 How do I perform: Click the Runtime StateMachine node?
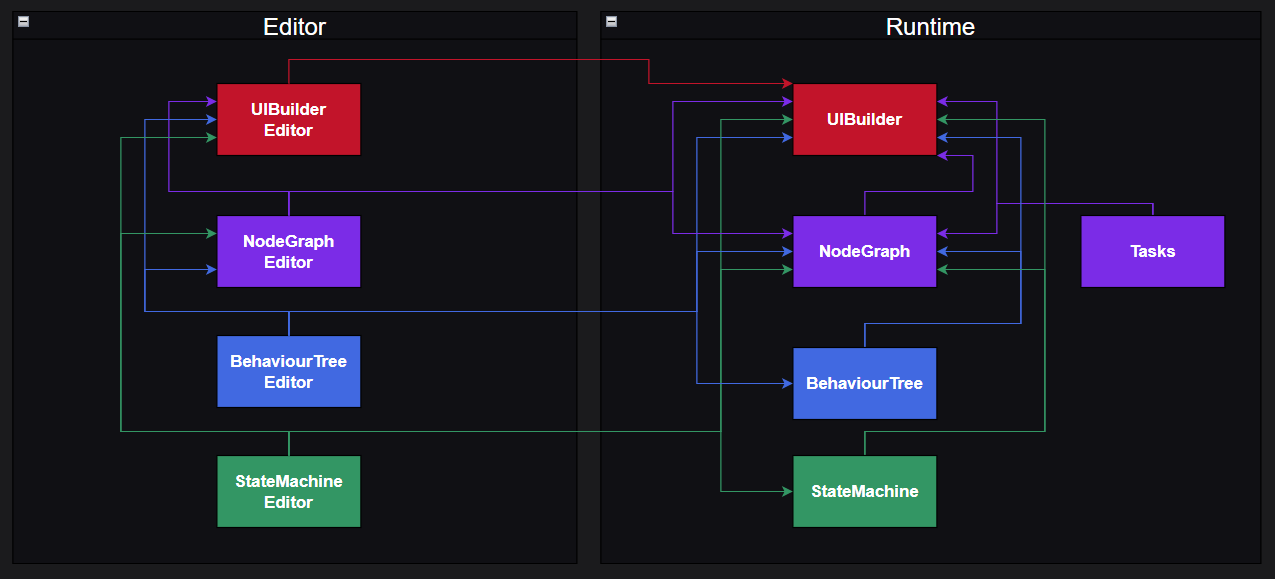[864, 492]
